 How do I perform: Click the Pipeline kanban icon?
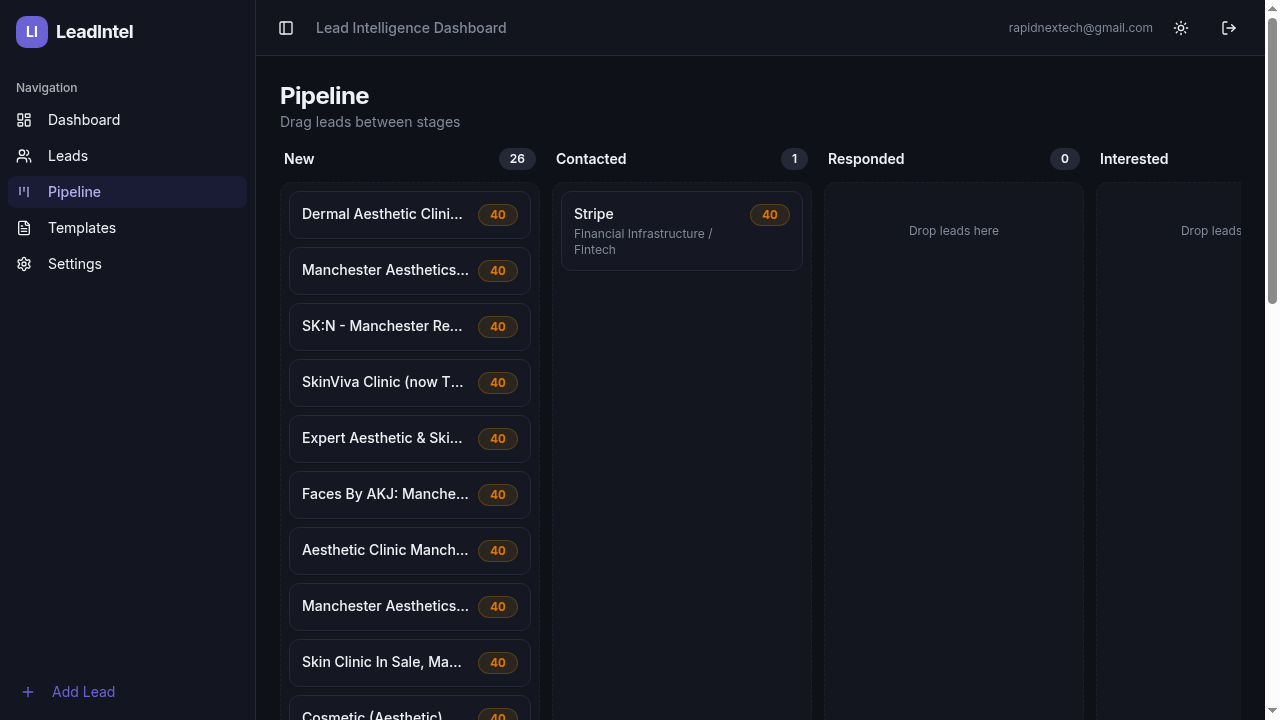click(x=24, y=192)
